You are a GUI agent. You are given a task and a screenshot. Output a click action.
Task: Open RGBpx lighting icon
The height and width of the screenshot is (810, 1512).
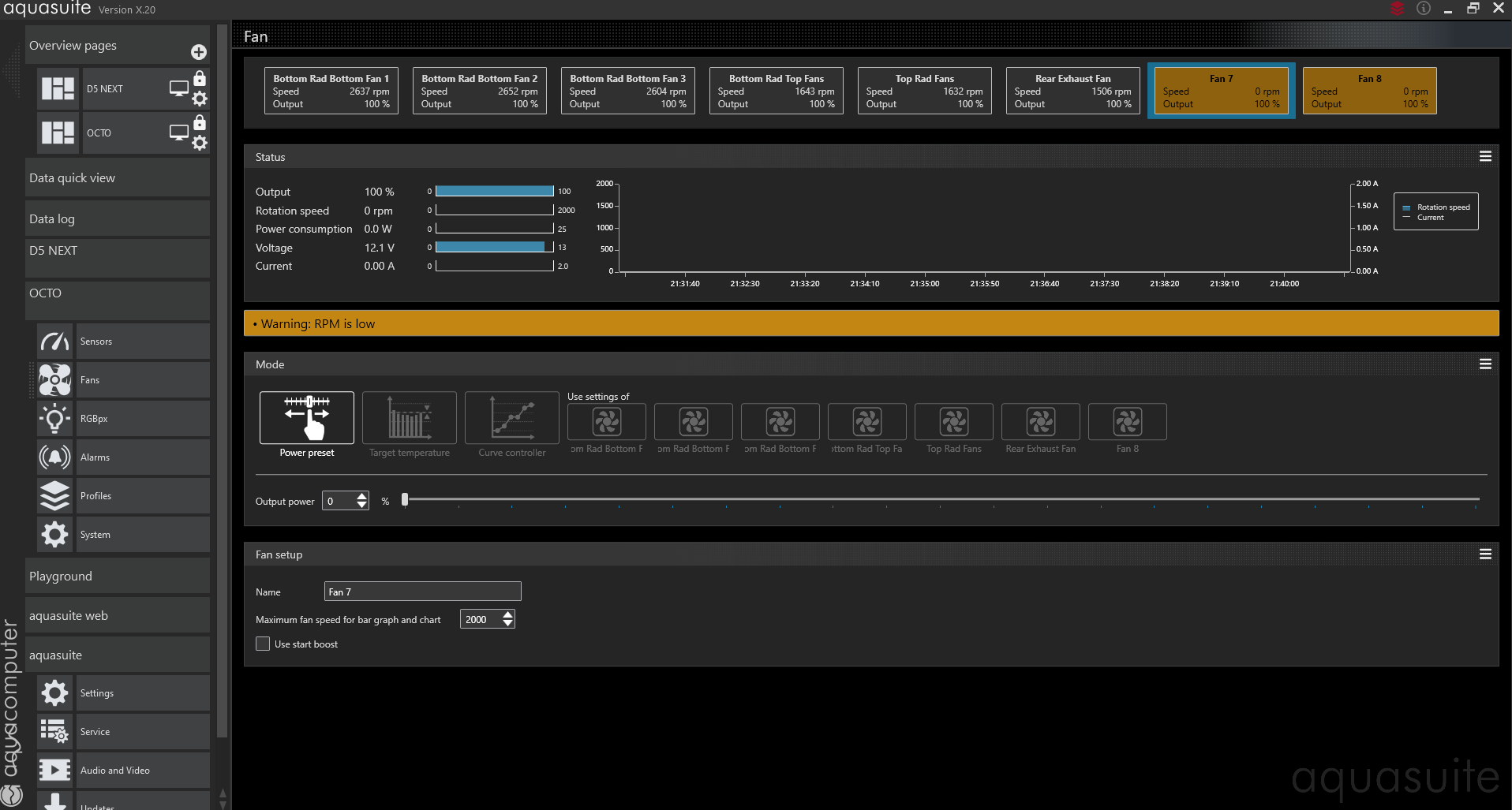click(54, 419)
